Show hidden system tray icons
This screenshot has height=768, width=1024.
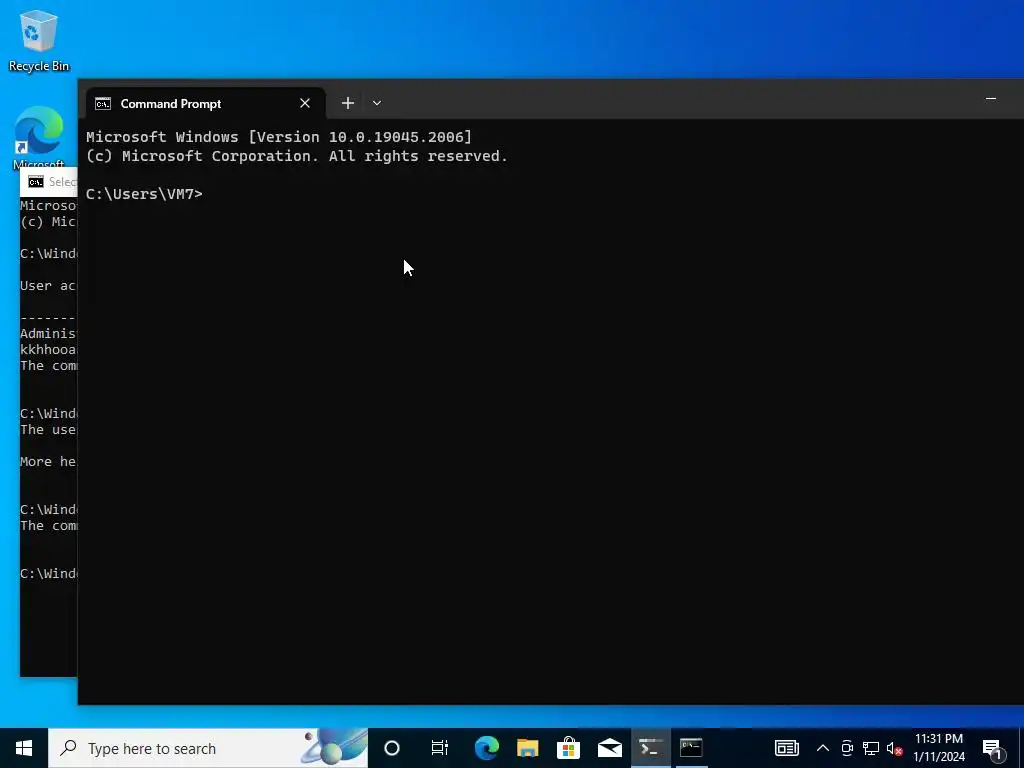click(x=823, y=748)
